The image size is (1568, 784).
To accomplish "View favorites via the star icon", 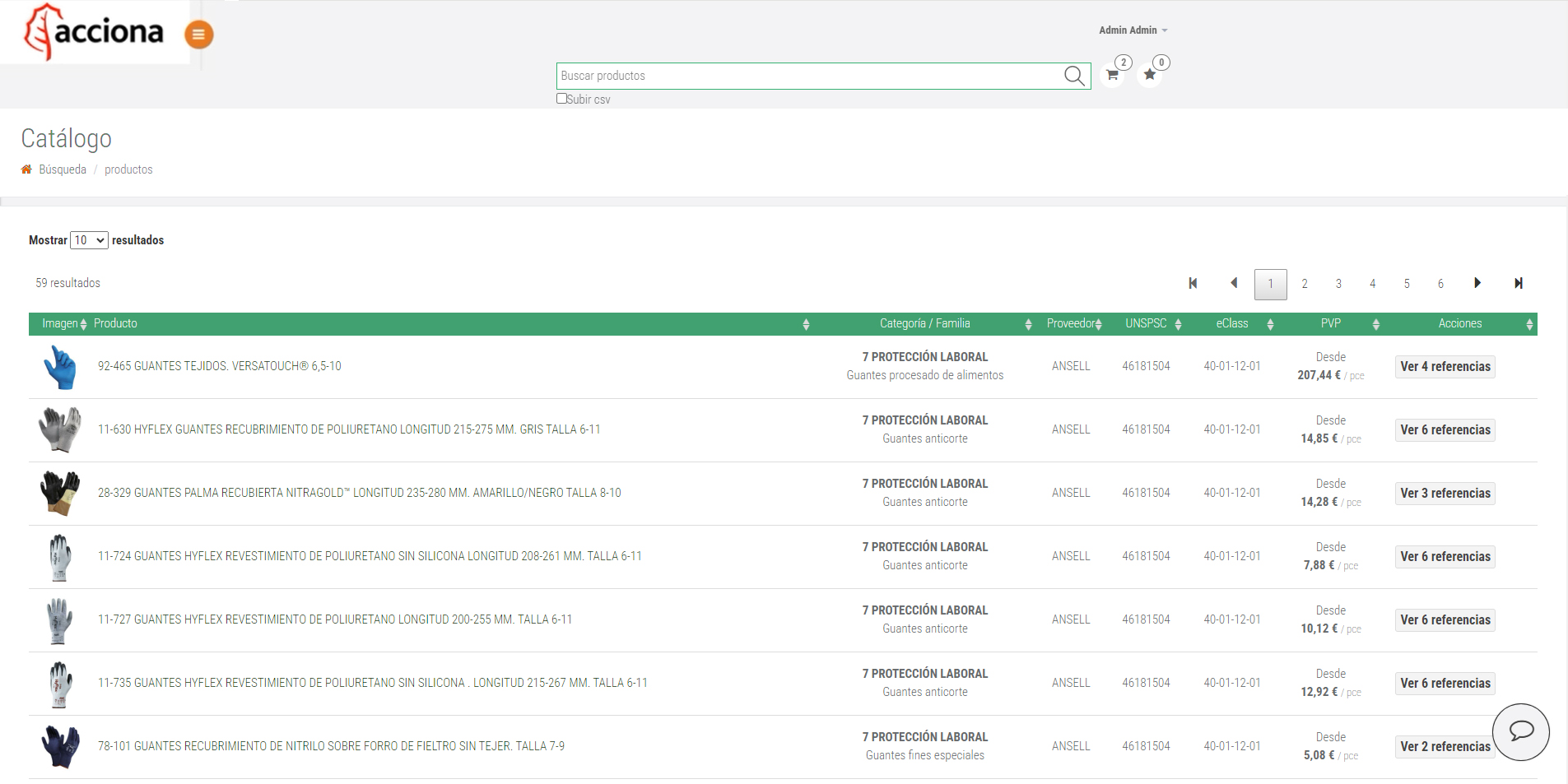I will tap(1149, 75).
